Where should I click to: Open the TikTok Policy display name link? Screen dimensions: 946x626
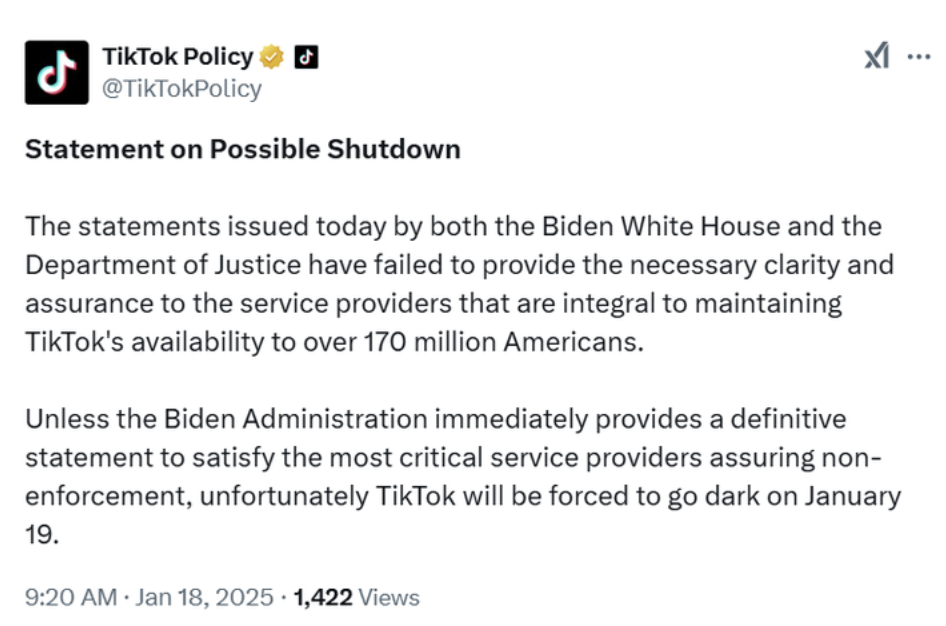tap(178, 58)
